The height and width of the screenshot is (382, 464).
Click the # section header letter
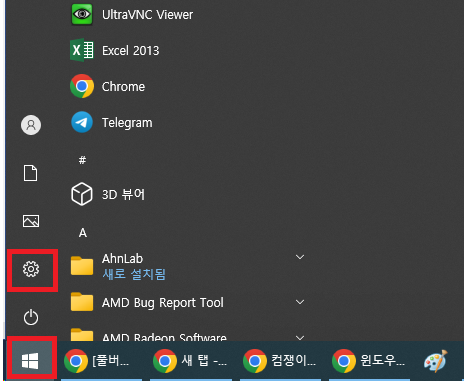(82, 160)
